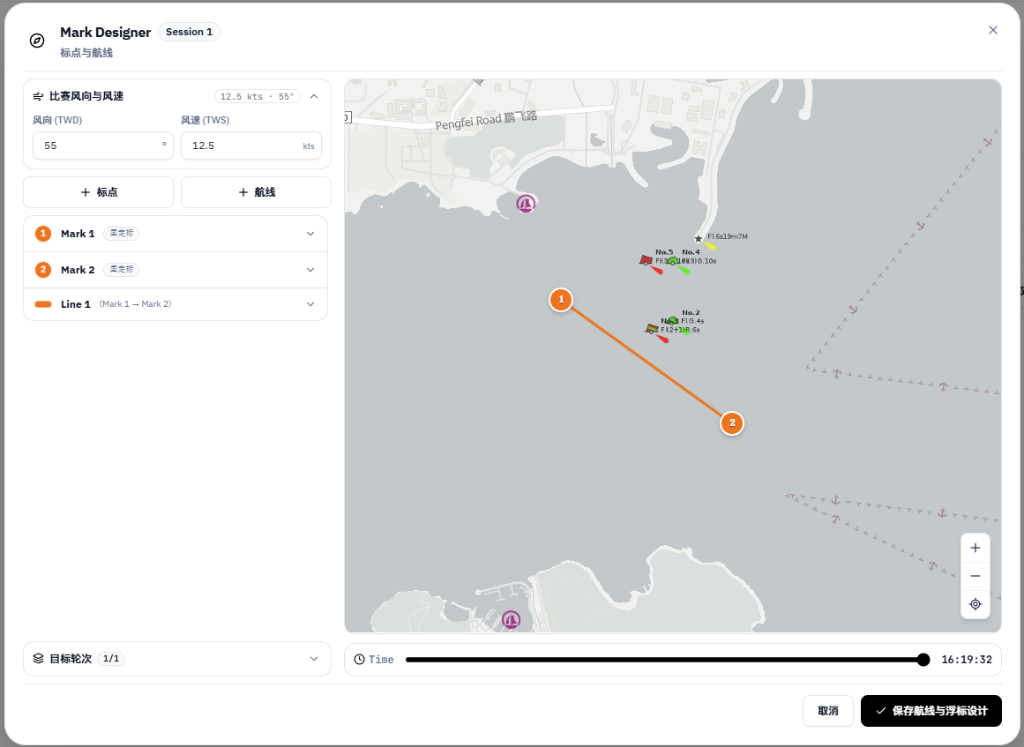
Task: Click mark 1 pin on the map
Action: [x=561, y=300]
